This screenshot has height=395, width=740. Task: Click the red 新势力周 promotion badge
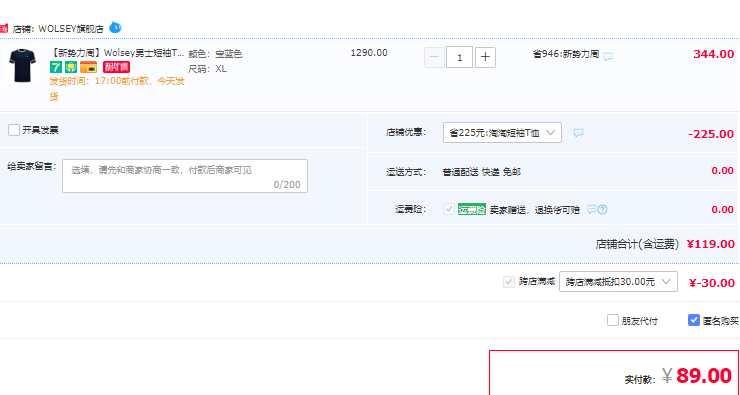click(116, 67)
